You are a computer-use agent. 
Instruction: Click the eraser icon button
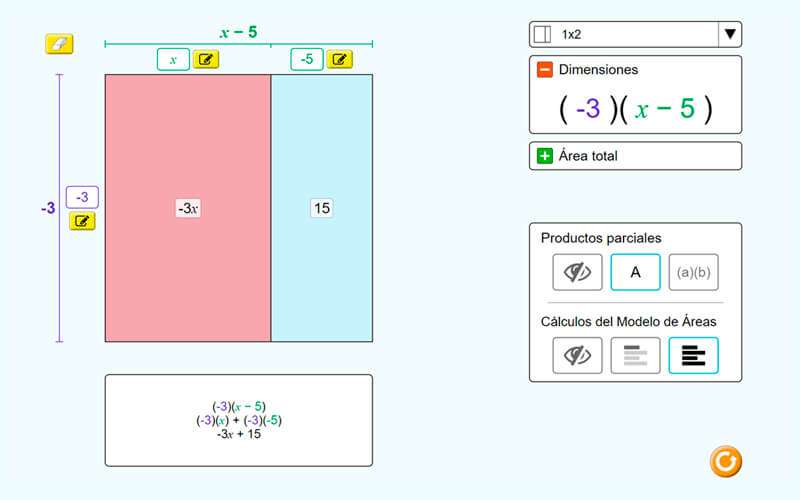59,44
